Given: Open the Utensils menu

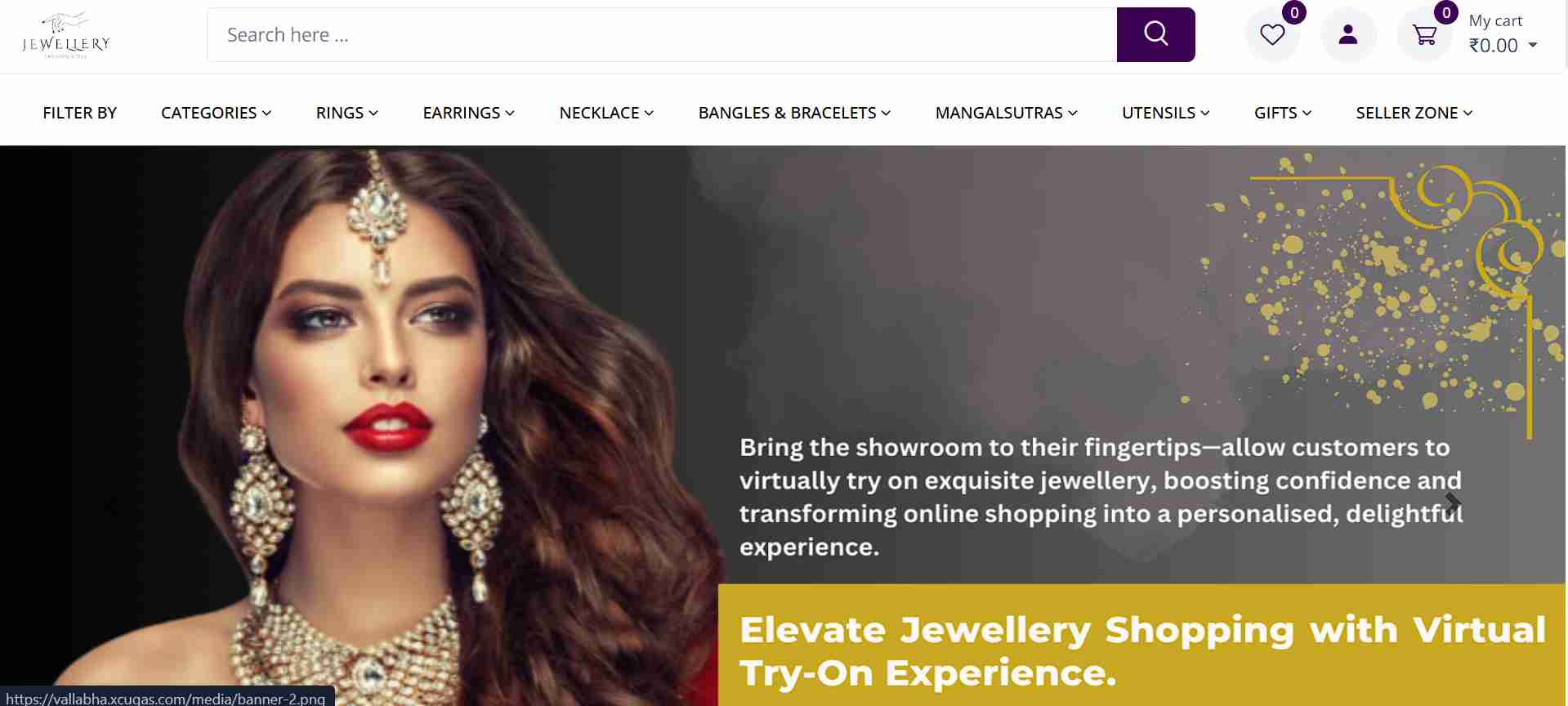Looking at the screenshot, I should pos(1165,113).
